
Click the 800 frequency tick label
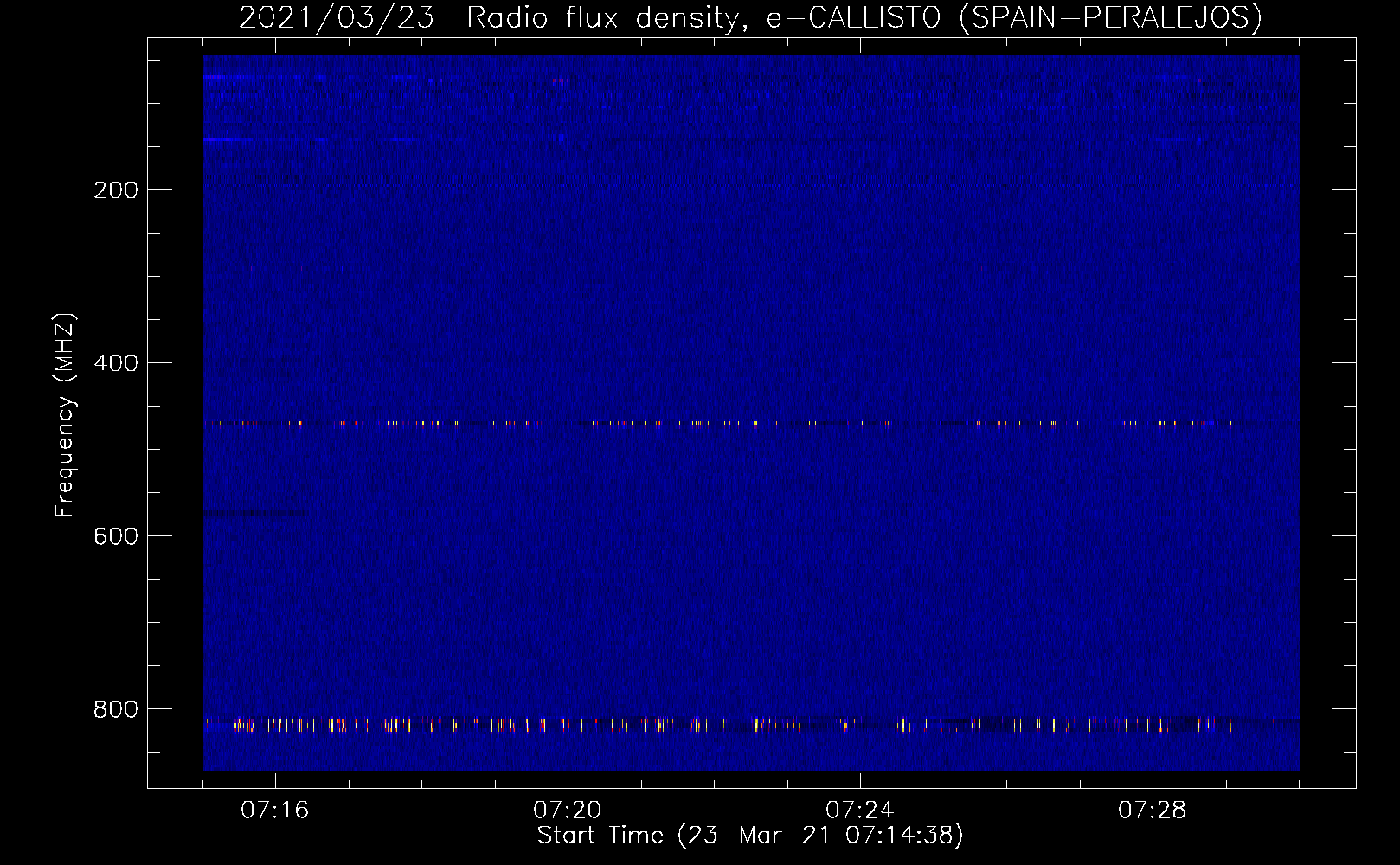click(116, 709)
